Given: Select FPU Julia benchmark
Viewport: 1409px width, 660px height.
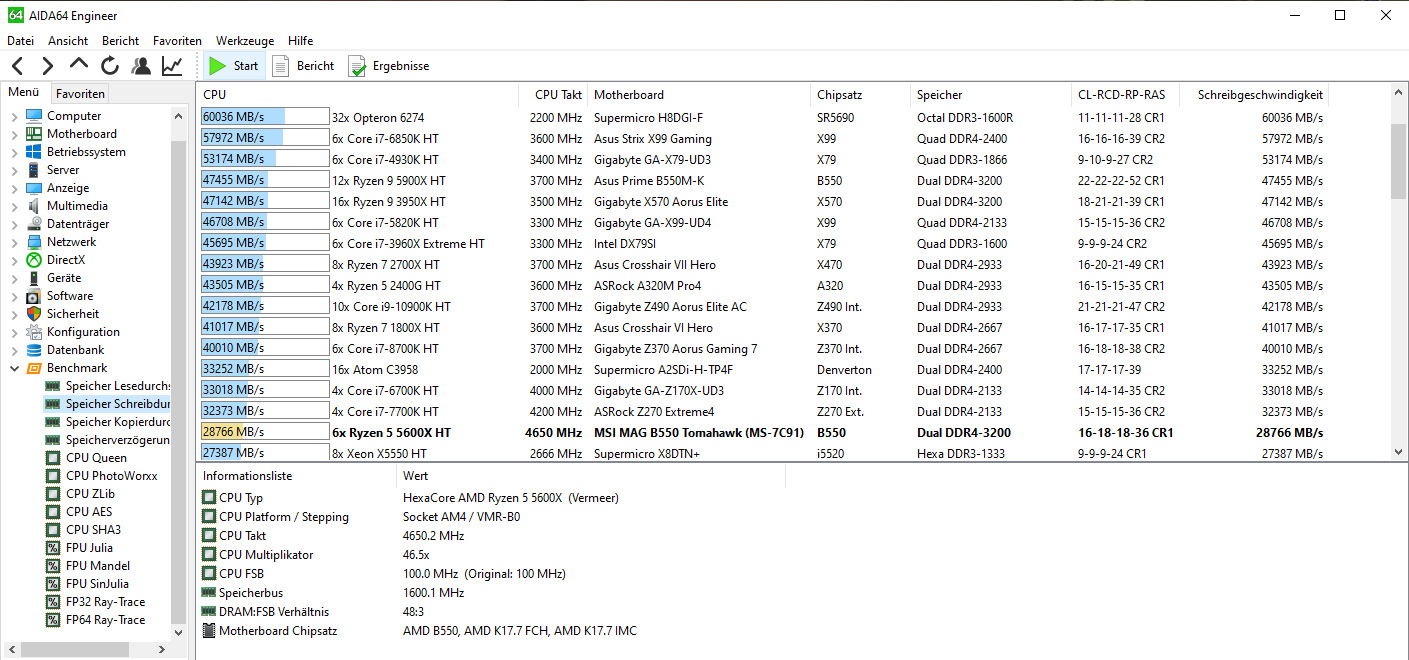Looking at the screenshot, I should click(x=89, y=548).
